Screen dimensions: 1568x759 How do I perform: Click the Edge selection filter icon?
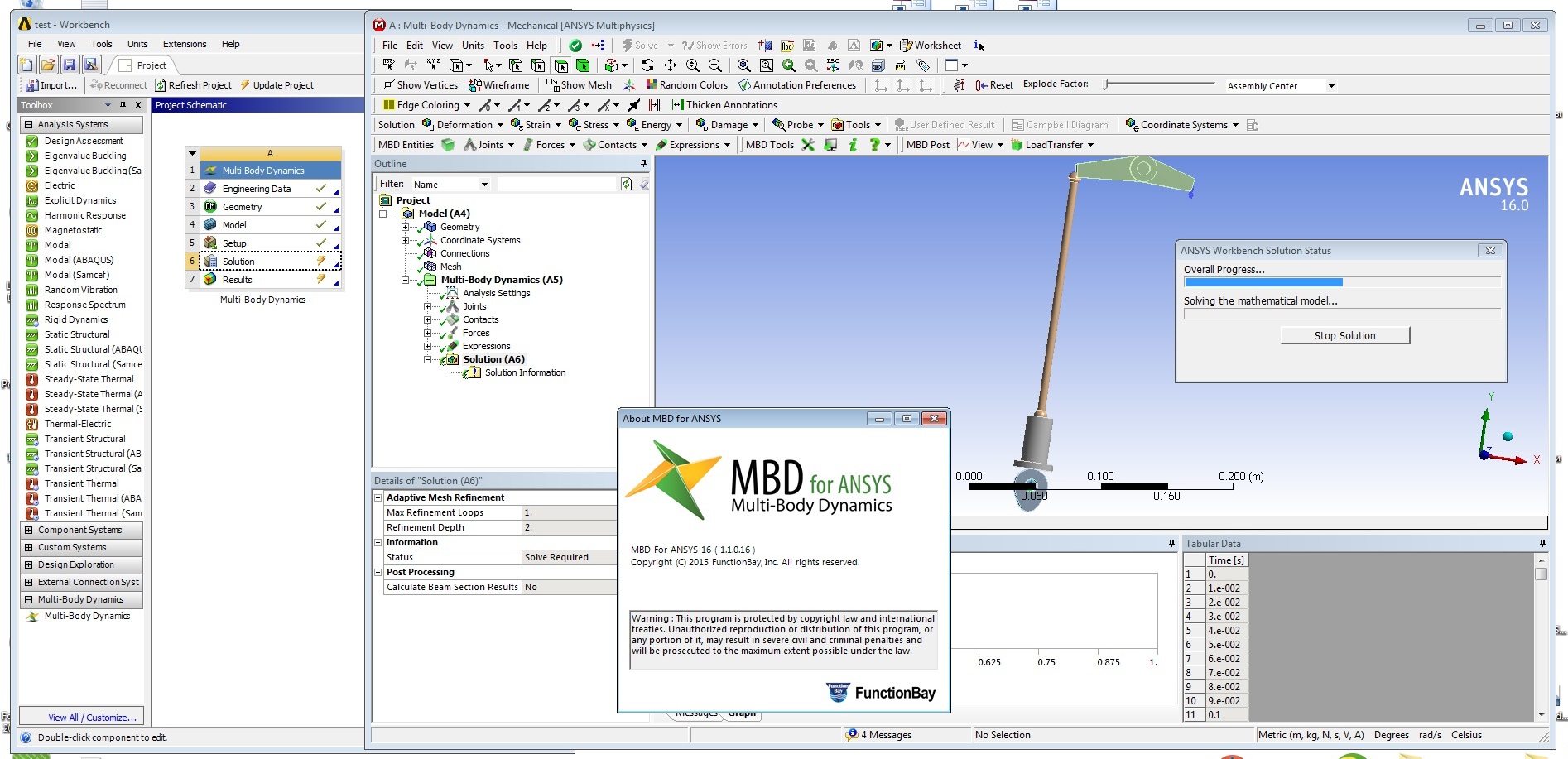tap(538, 65)
